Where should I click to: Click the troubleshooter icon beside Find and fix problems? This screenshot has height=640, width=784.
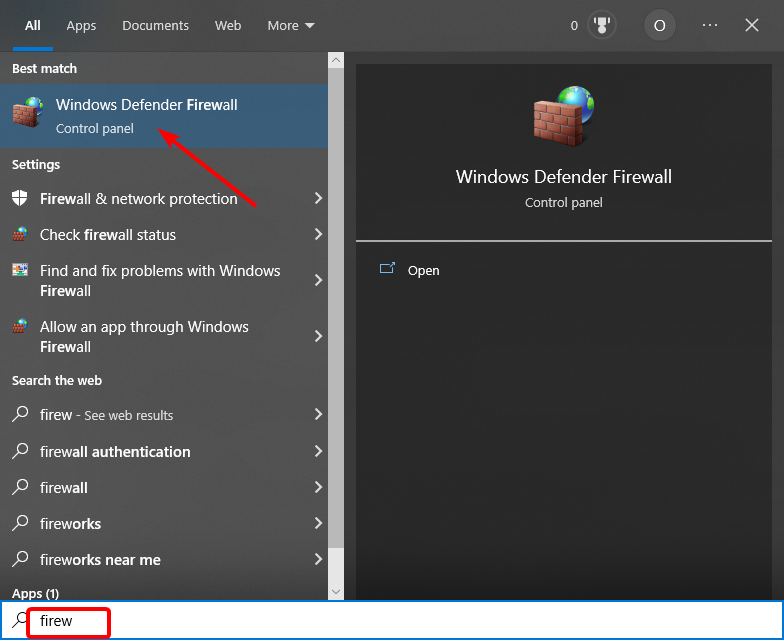pyautogui.click(x=20, y=270)
